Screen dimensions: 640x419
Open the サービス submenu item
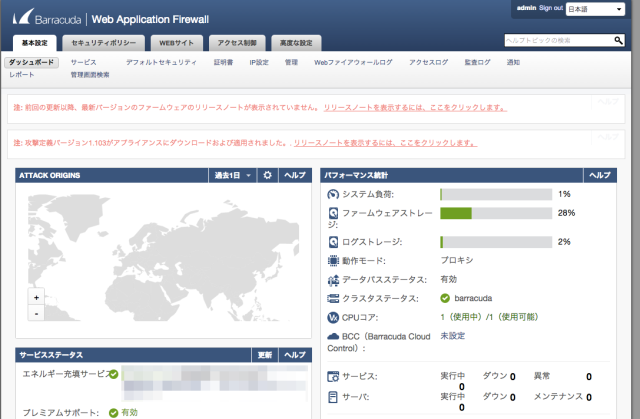coord(84,62)
